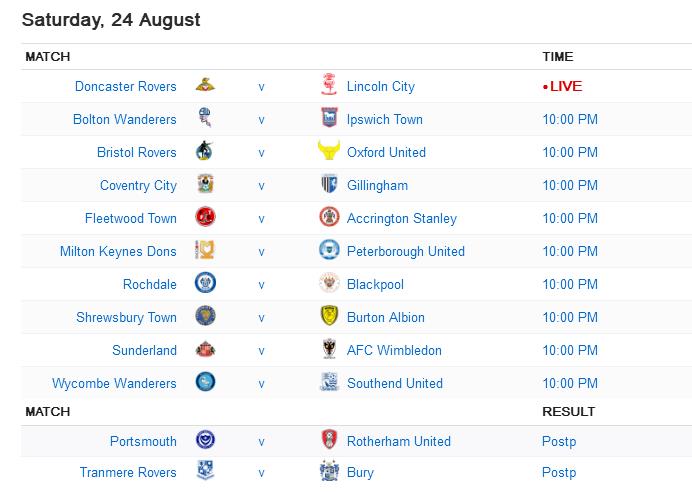The height and width of the screenshot is (493, 692).
Task: Open the Tranmere Rovers team link
Action: pos(128,472)
